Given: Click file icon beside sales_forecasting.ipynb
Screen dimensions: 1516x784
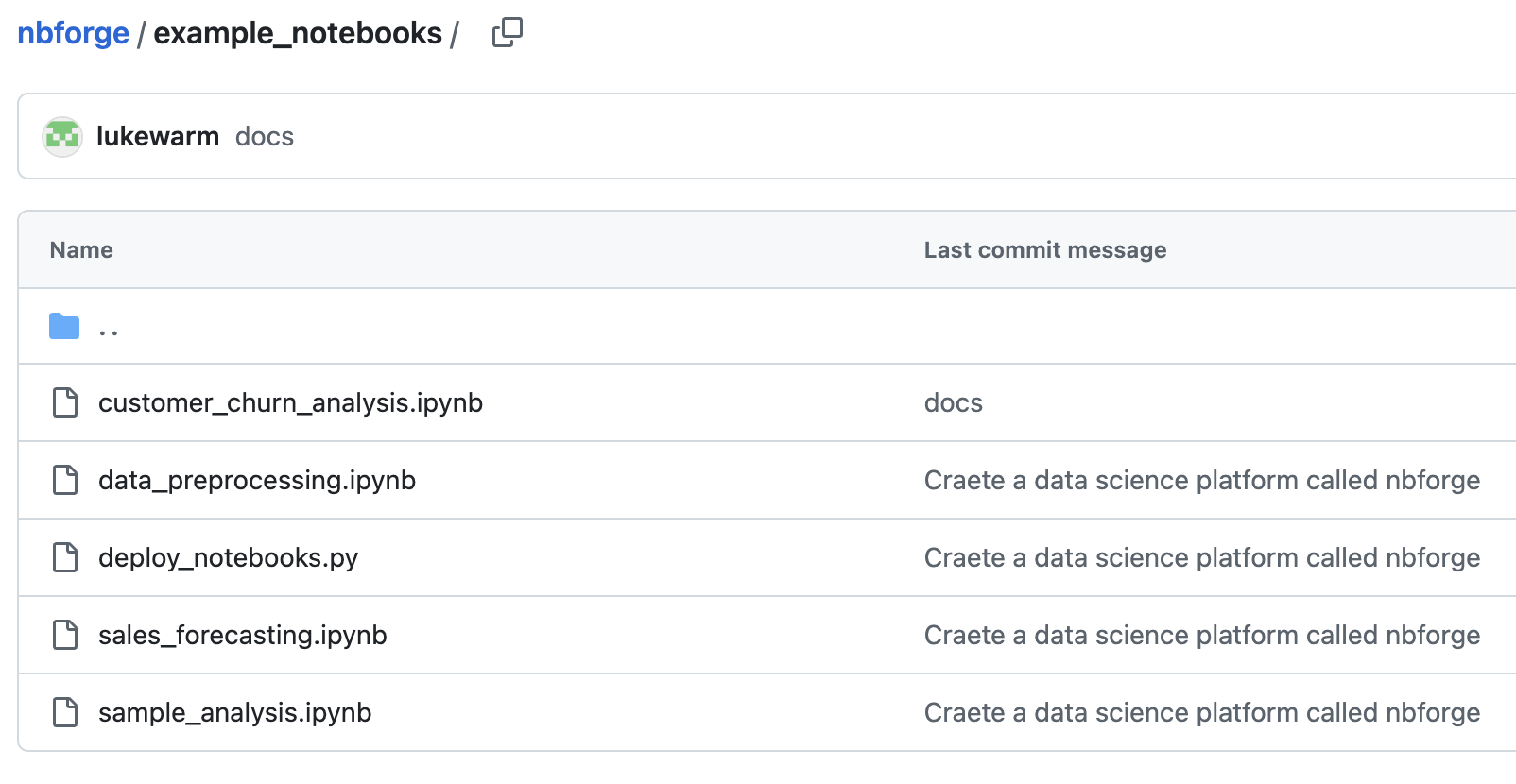Looking at the screenshot, I should pos(65,635).
